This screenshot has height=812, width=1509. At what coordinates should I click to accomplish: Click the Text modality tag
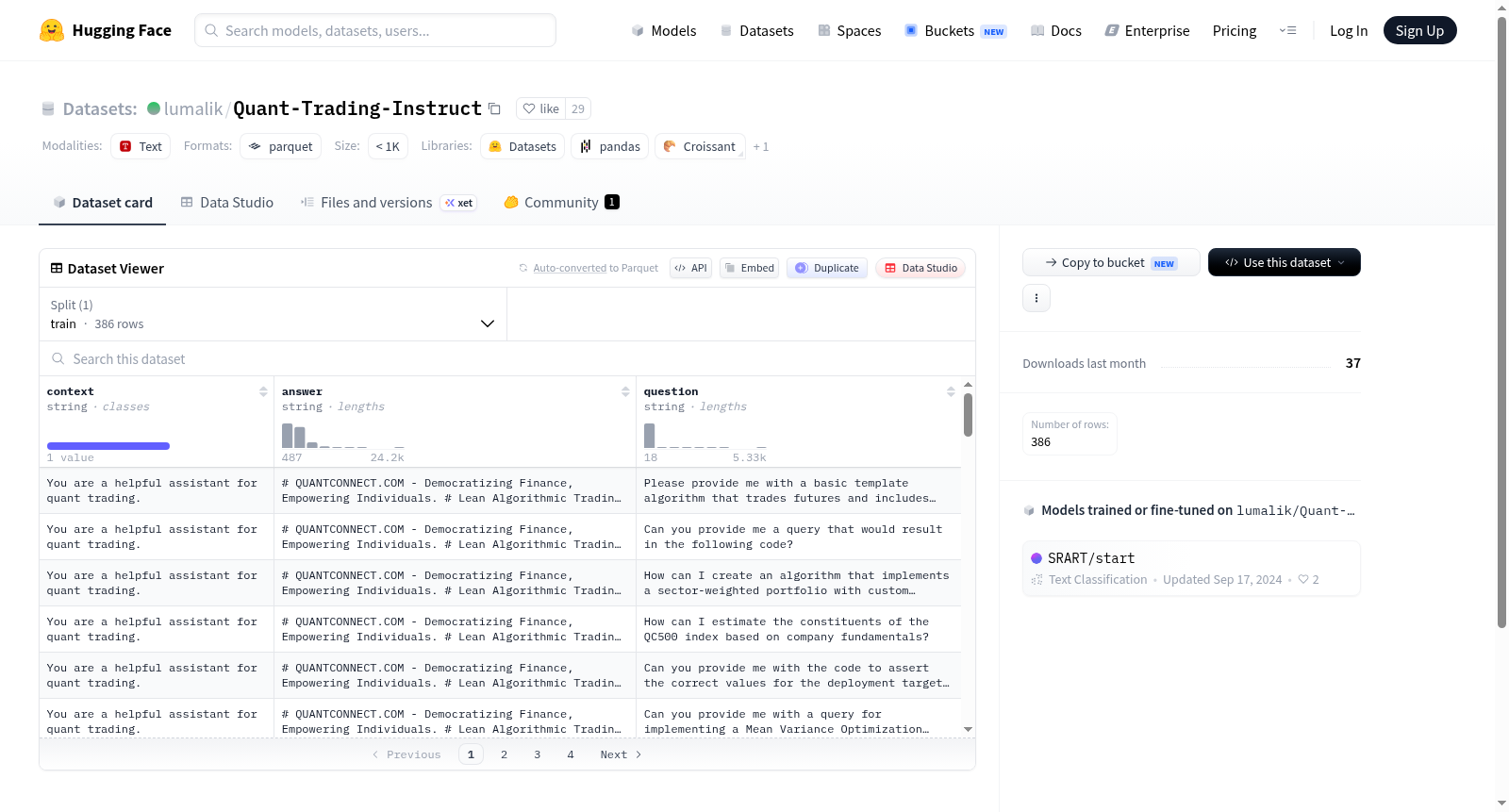[141, 146]
